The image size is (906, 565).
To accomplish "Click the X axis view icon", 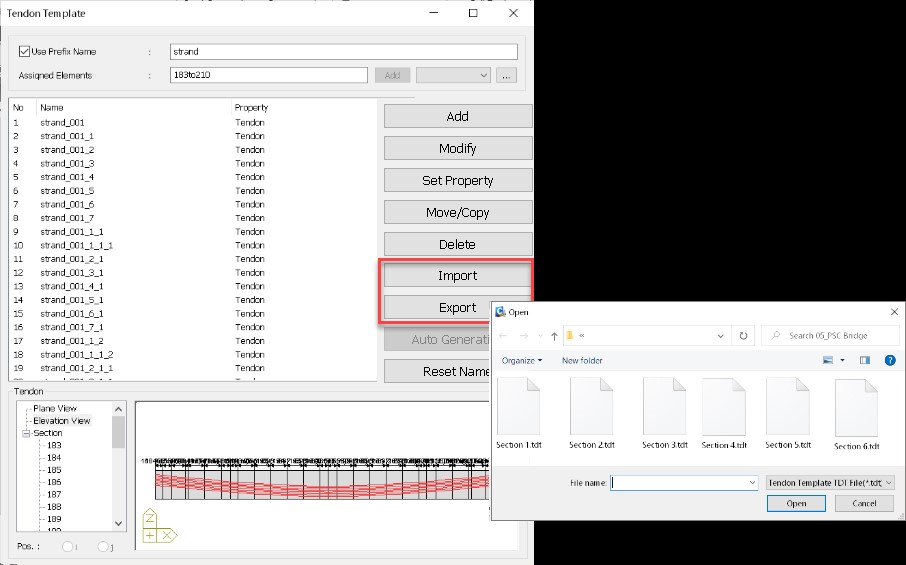I will 168,536.
